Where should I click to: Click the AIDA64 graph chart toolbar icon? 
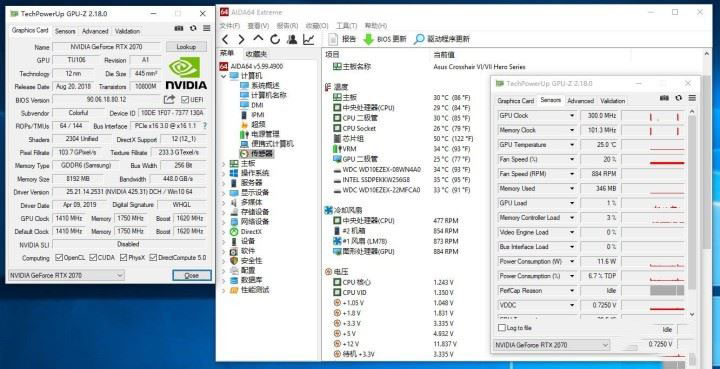pos(309,39)
